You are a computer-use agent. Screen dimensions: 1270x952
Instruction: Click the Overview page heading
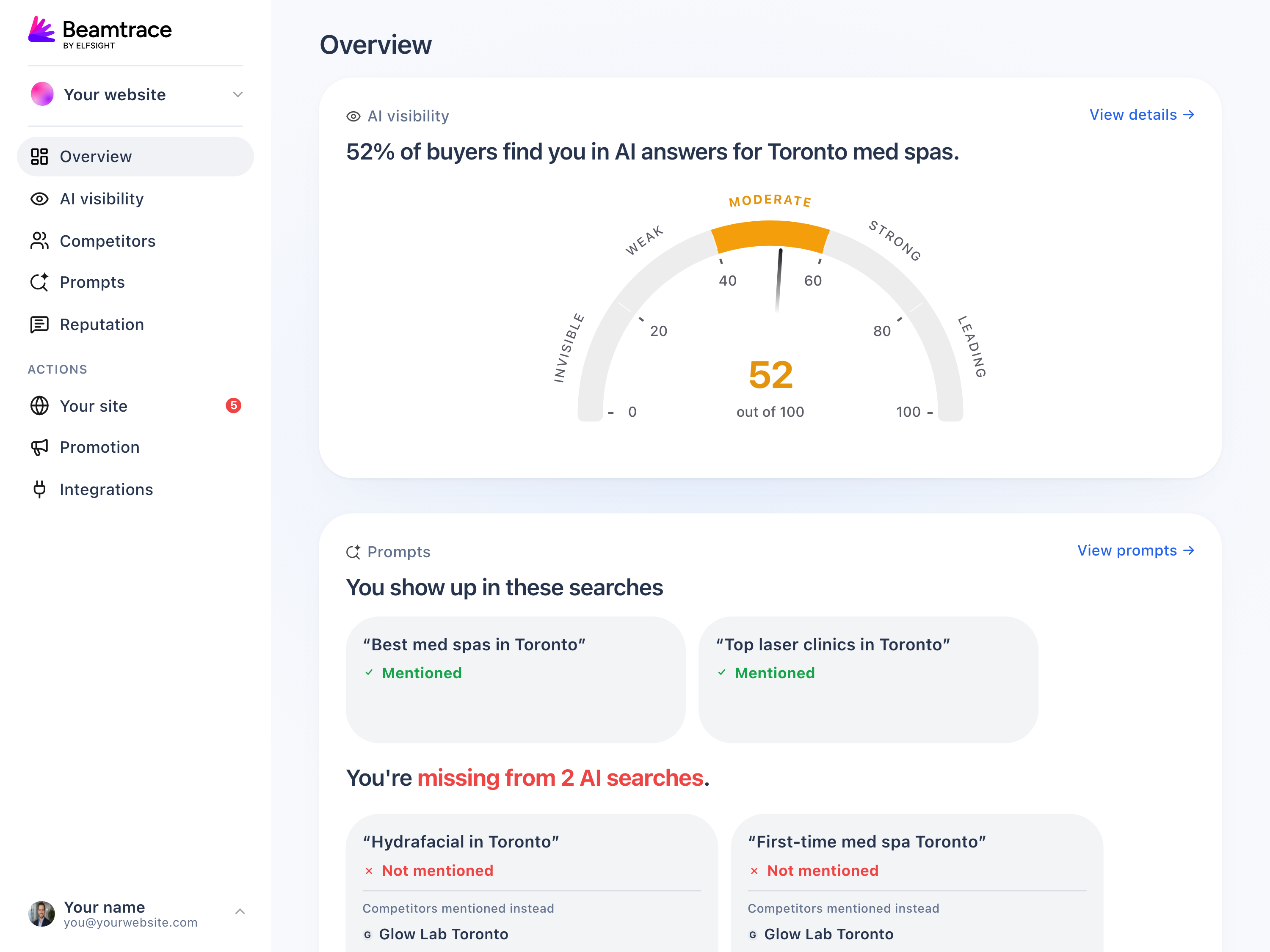point(375,45)
